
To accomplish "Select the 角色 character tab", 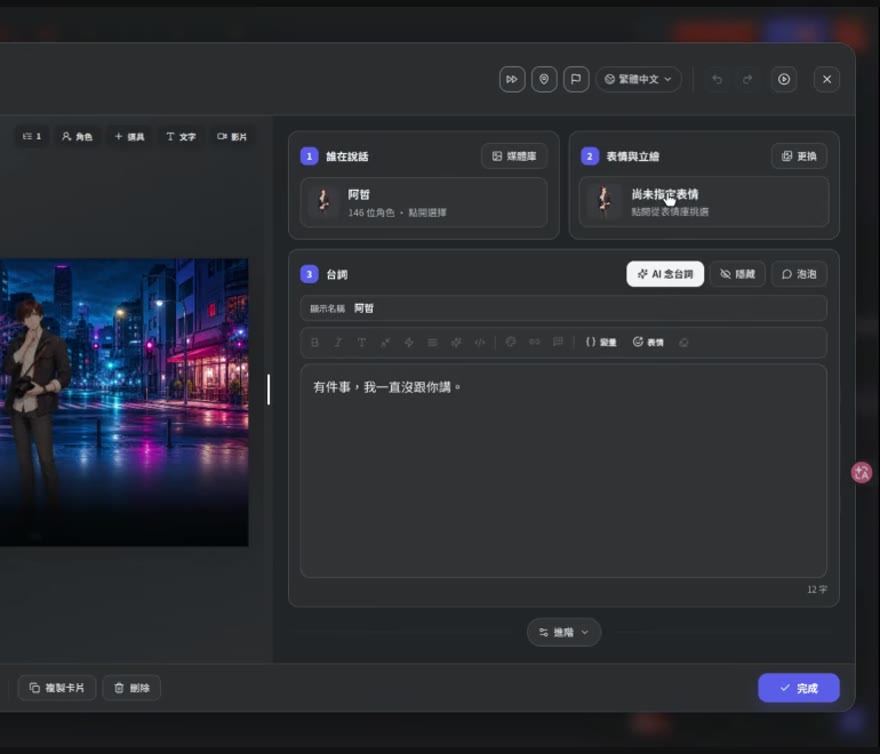I will (x=77, y=136).
